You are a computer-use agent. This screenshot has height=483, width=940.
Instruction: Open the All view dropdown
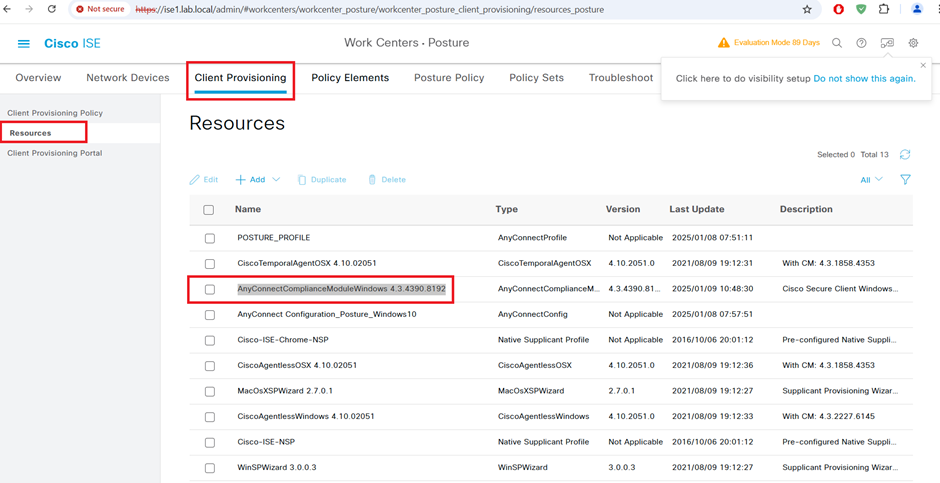click(x=871, y=180)
